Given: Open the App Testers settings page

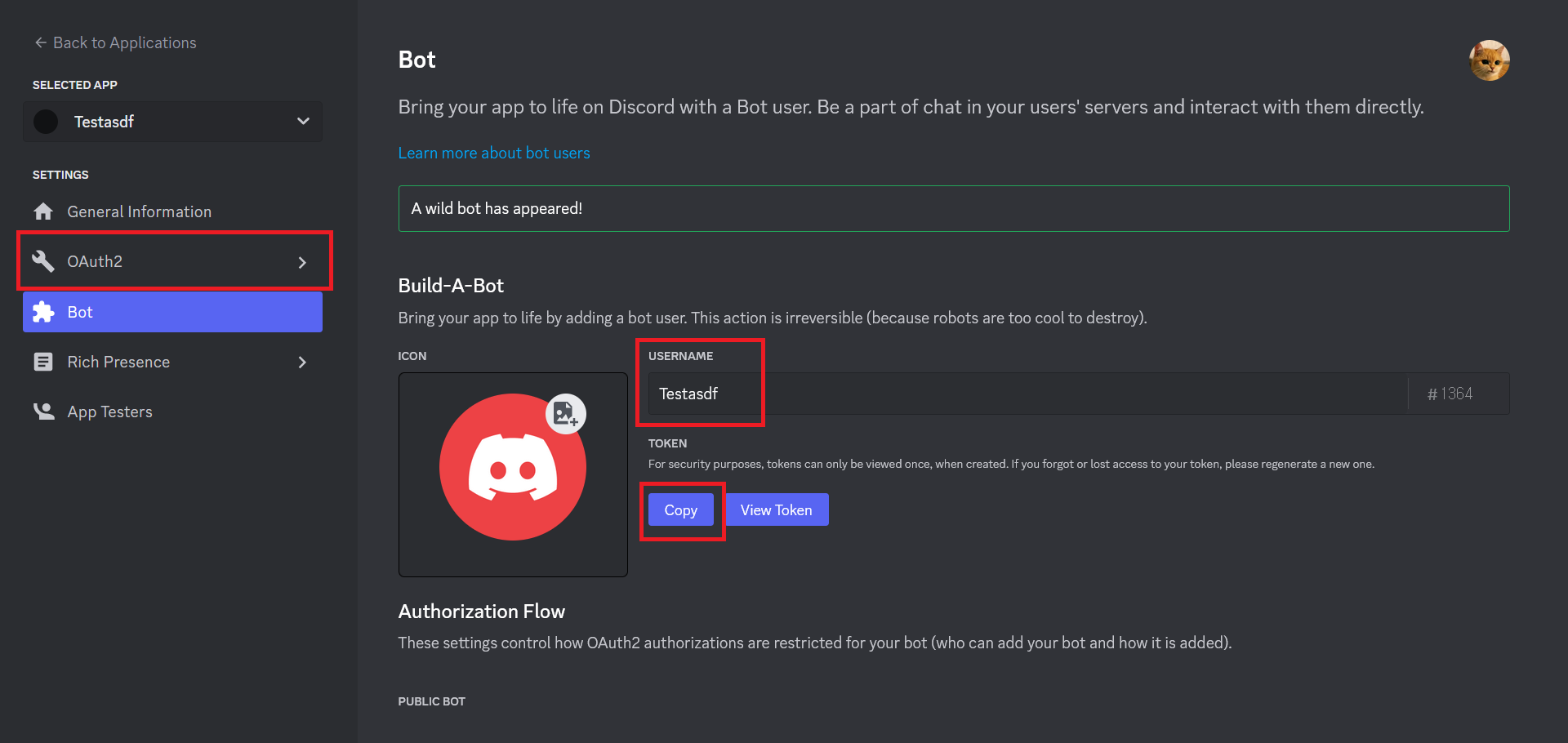Looking at the screenshot, I should pos(172,412).
